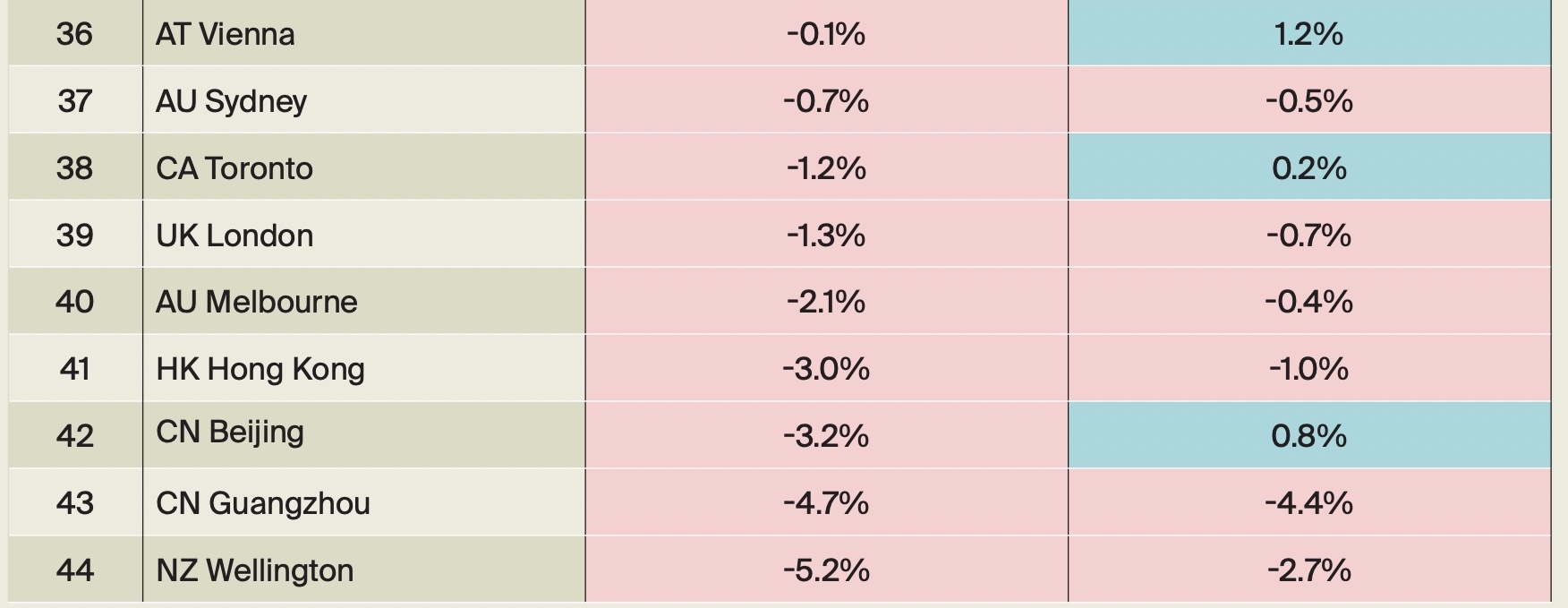Select the CN Guangzhou row label

(x=263, y=503)
